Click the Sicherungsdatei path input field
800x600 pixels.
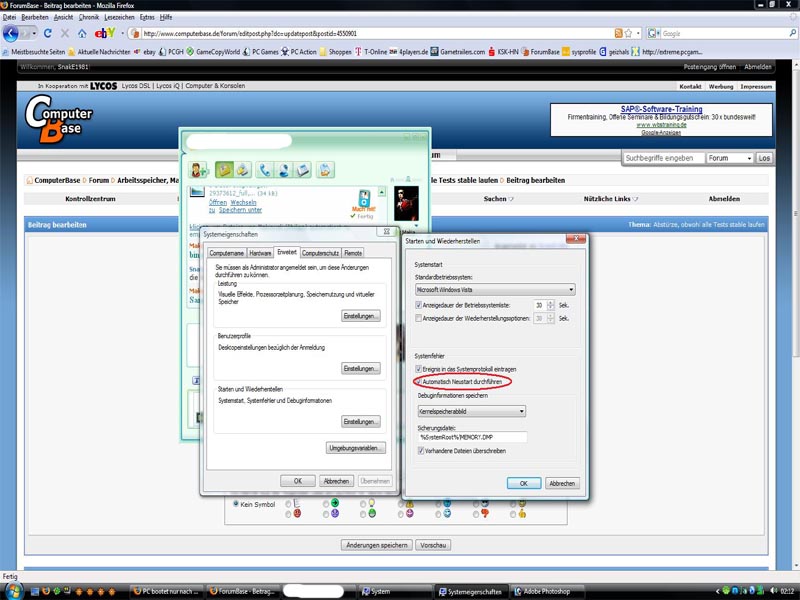[472, 437]
